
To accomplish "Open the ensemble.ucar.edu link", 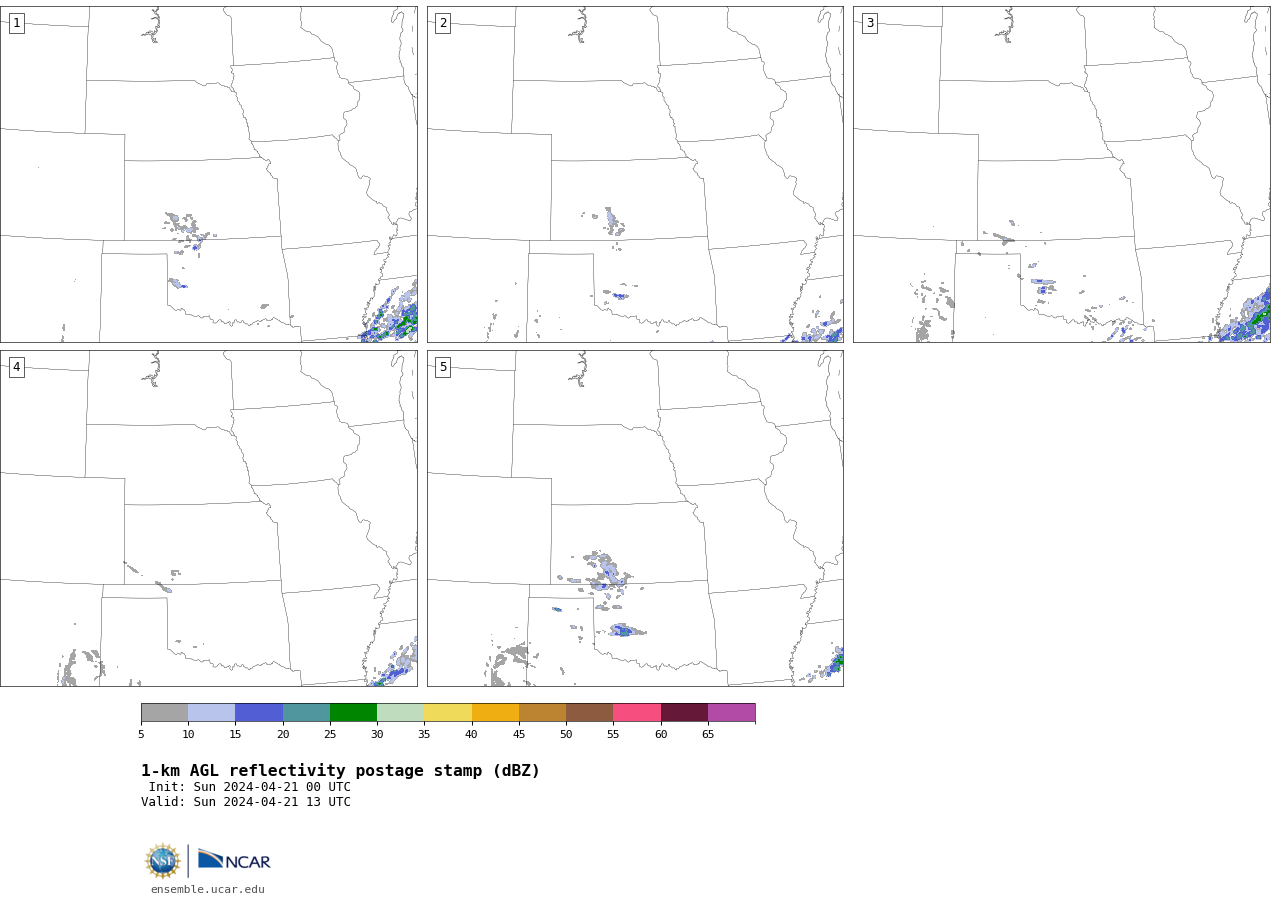I will coord(208,889).
